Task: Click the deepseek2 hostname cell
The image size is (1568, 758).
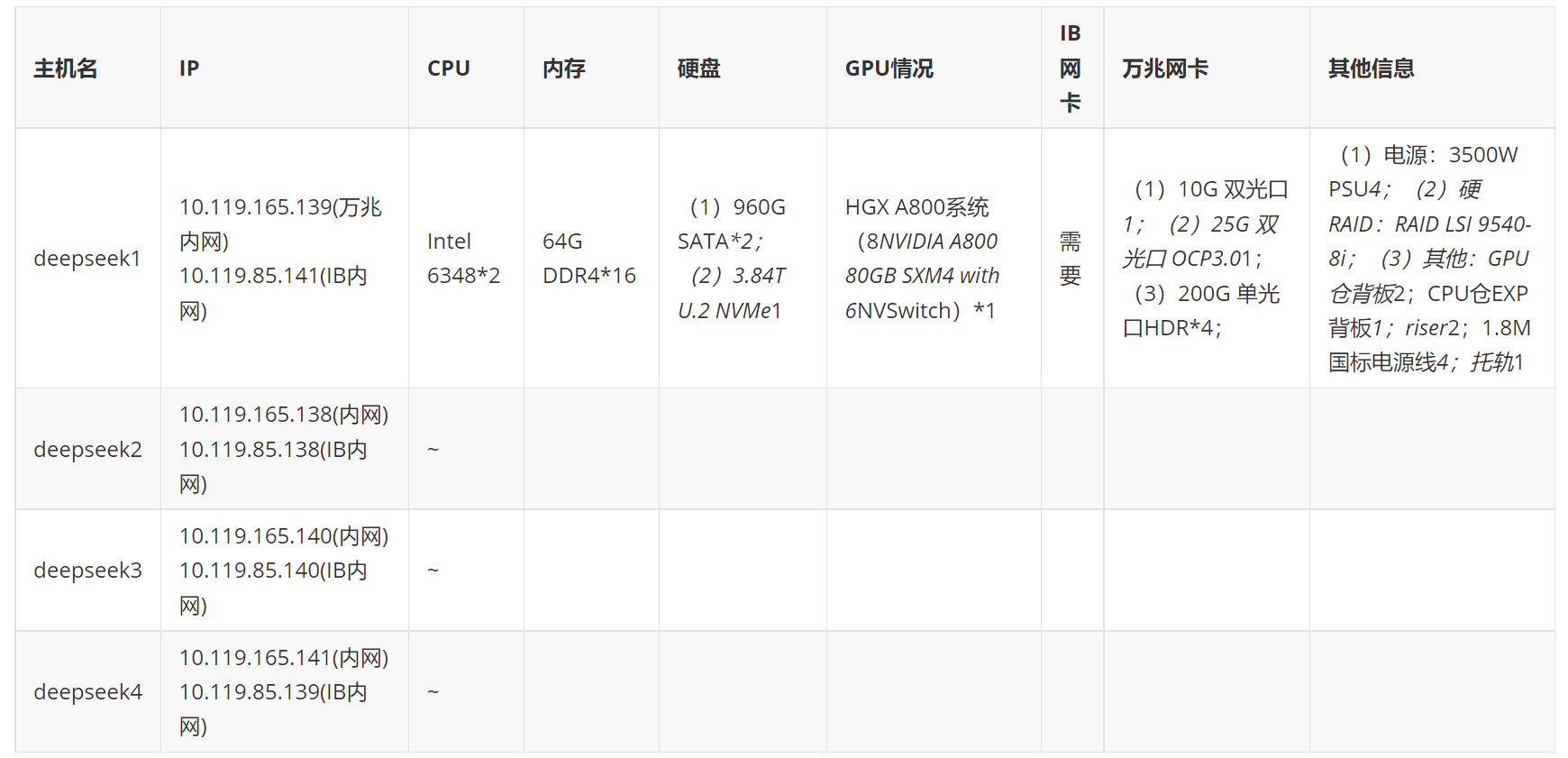Action: pos(87,449)
